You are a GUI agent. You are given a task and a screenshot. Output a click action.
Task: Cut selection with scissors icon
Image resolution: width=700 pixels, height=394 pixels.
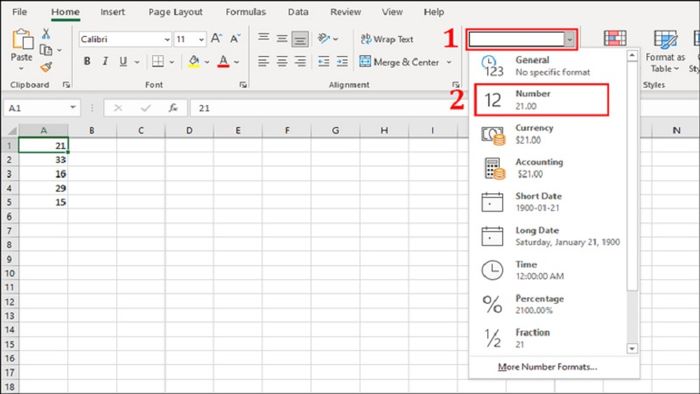pos(46,33)
